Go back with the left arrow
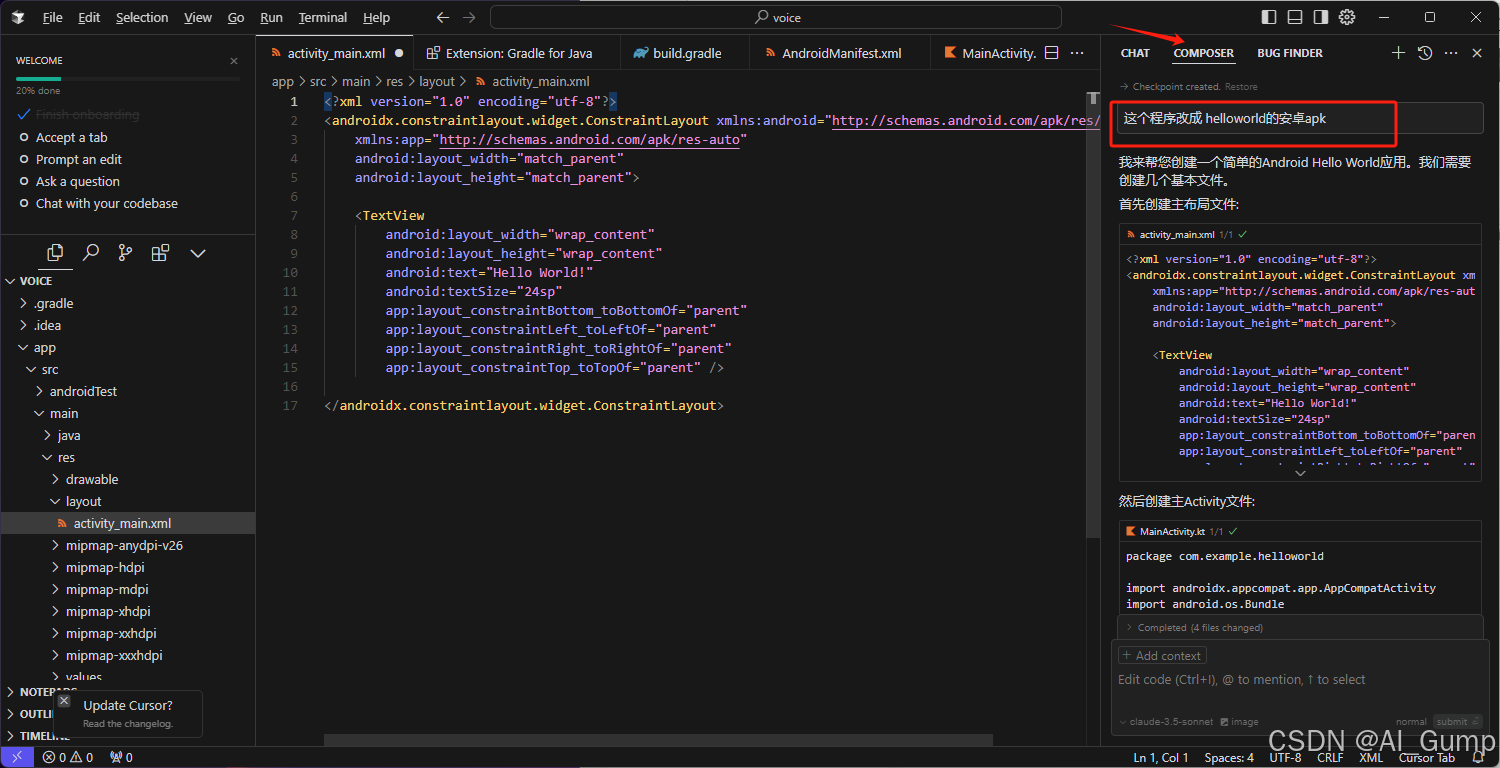The width and height of the screenshot is (1500, 768). point(443,17)
